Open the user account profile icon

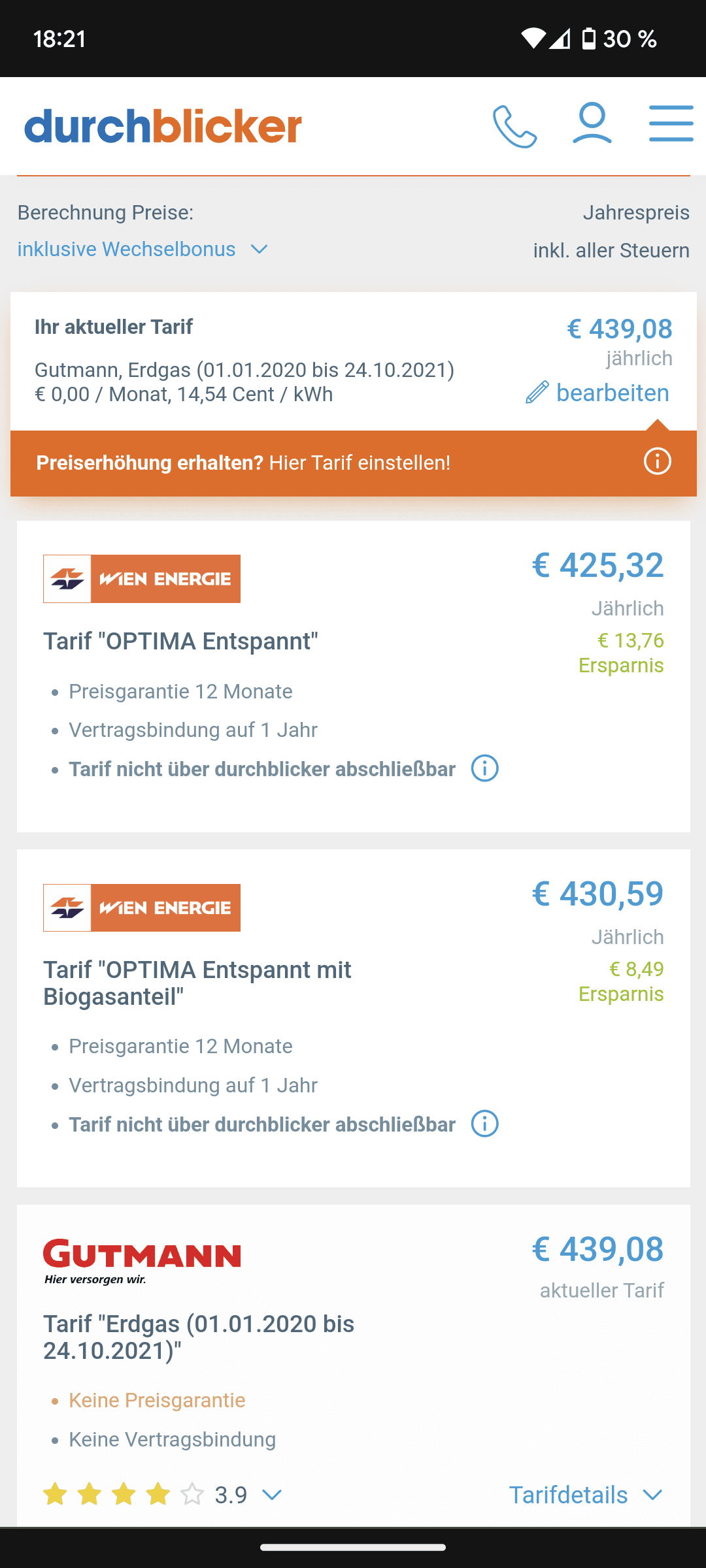[x=592, y=123]
